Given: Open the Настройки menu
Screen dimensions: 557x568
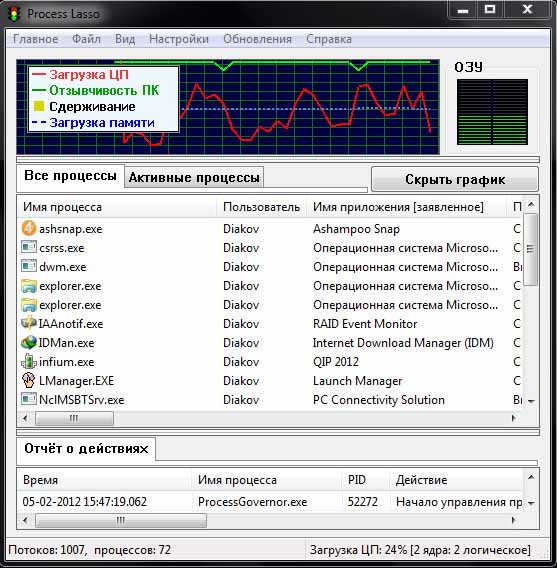Looking at the screenshot, I should pos(179,39).
